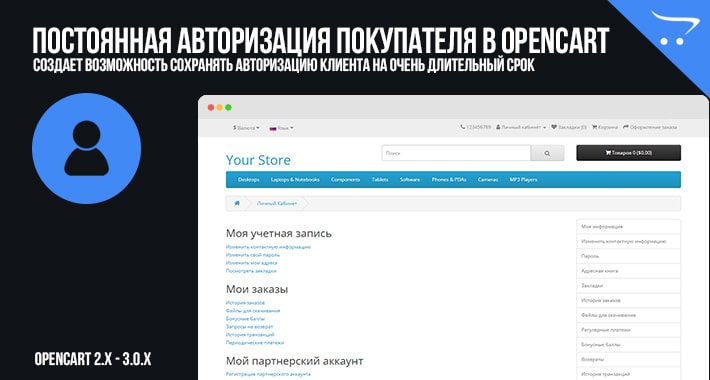Open the Личный кабинет top dropdown

(x=521, y=127)
